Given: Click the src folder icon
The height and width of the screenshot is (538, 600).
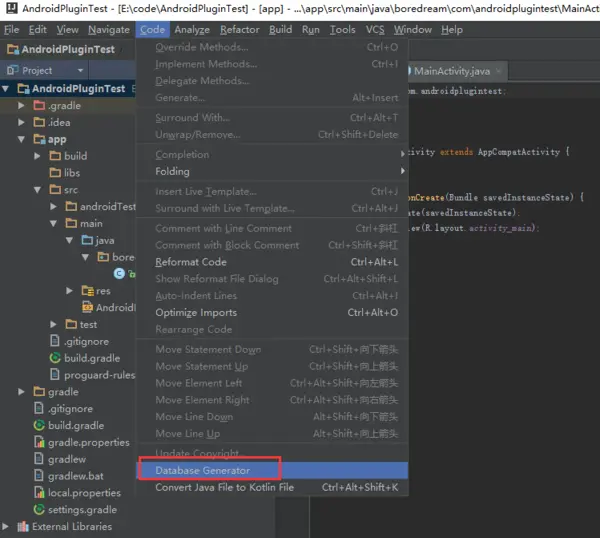Looking at the screenshot, I should (55, 189).
